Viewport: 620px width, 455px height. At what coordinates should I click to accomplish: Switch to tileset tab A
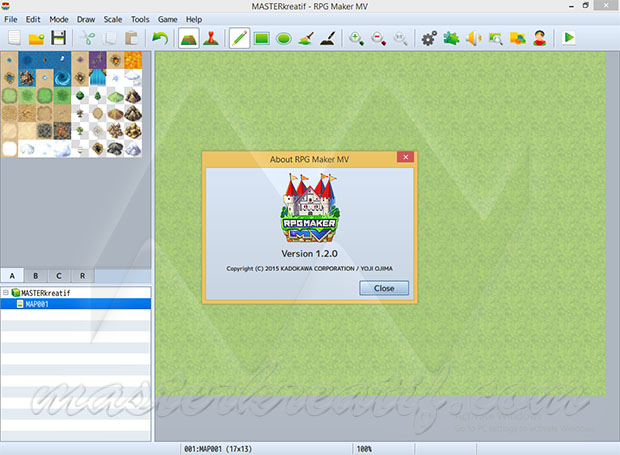click(12, 276)
